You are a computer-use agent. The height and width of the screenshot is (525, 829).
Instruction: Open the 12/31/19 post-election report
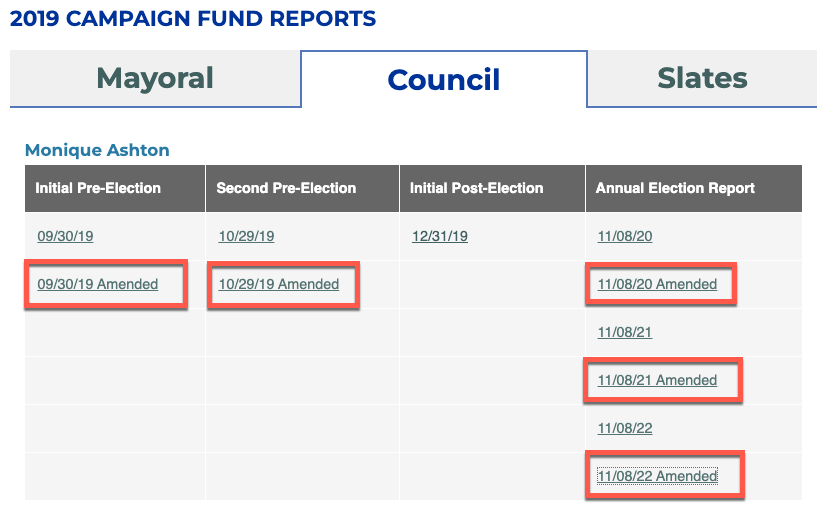point(440,237)
